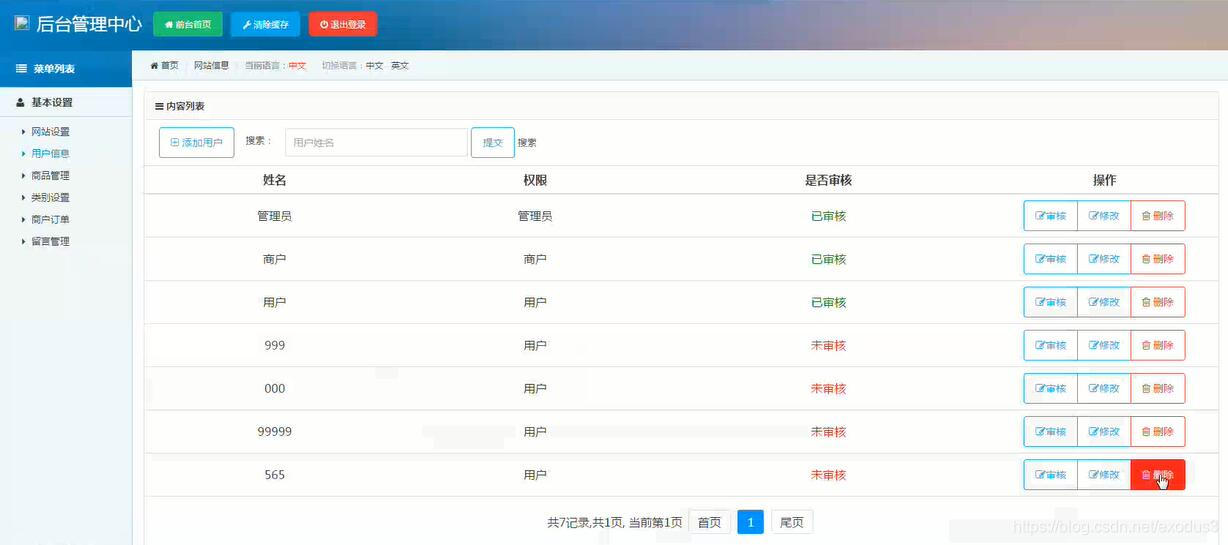
Task: Click the 清除缓存 button
Action: pos(265,24)
